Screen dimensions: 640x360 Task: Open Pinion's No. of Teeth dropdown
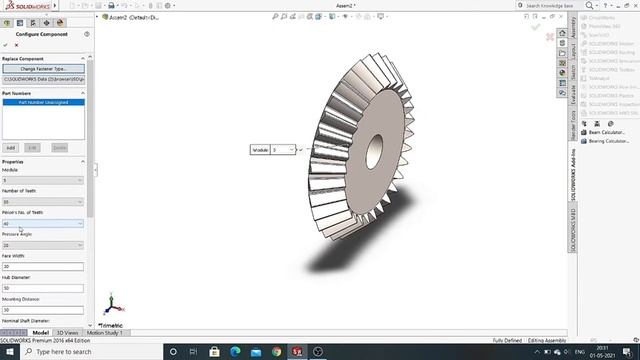[x=43, y=224]
